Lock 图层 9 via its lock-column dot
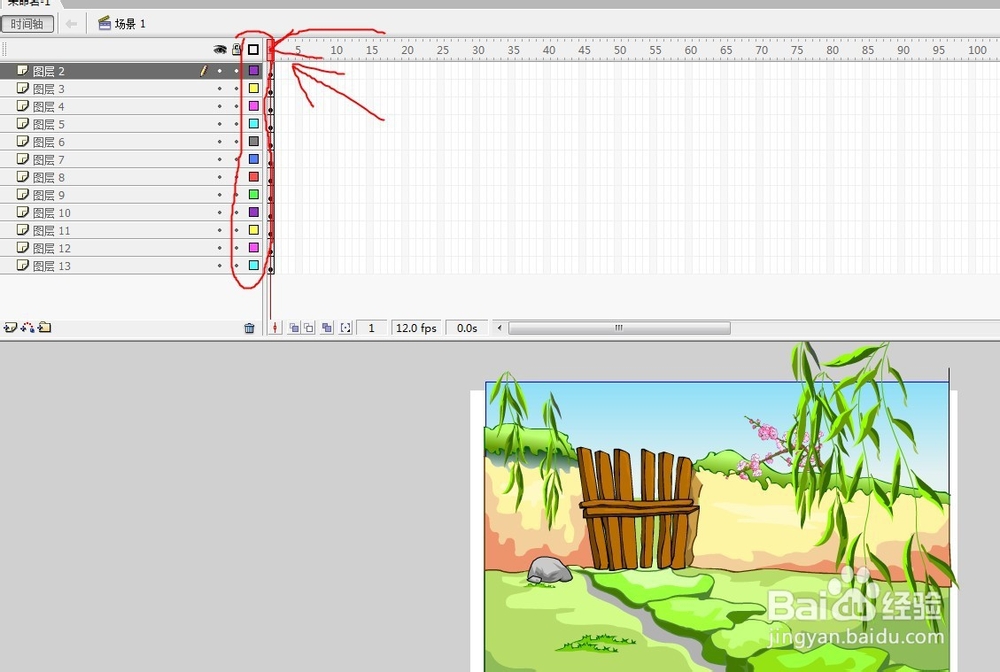 (237, 194)
